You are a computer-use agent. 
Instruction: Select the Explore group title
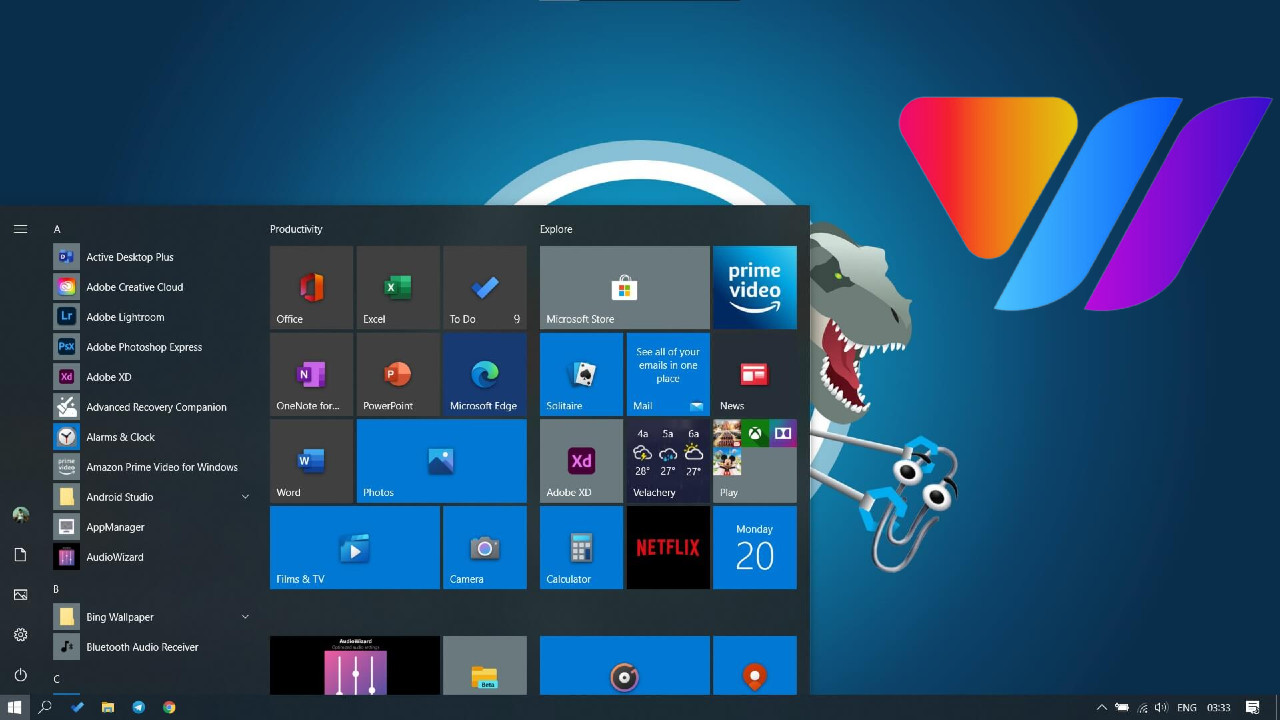click(x=556, y=229)
